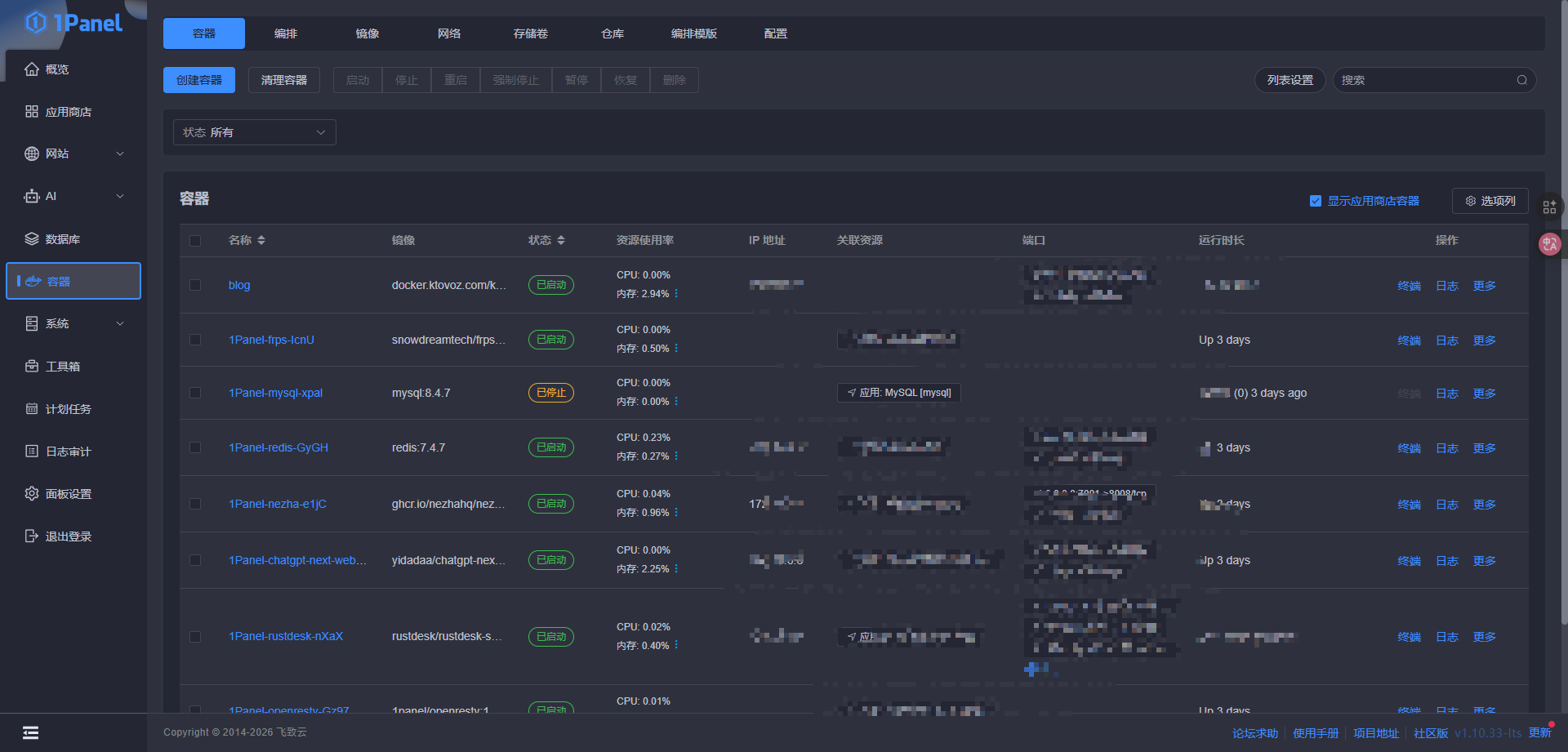This screenshot has height=752, width=1568.
Task: Open the 概览 overview home icon
Action: click(x=32, y=69)
